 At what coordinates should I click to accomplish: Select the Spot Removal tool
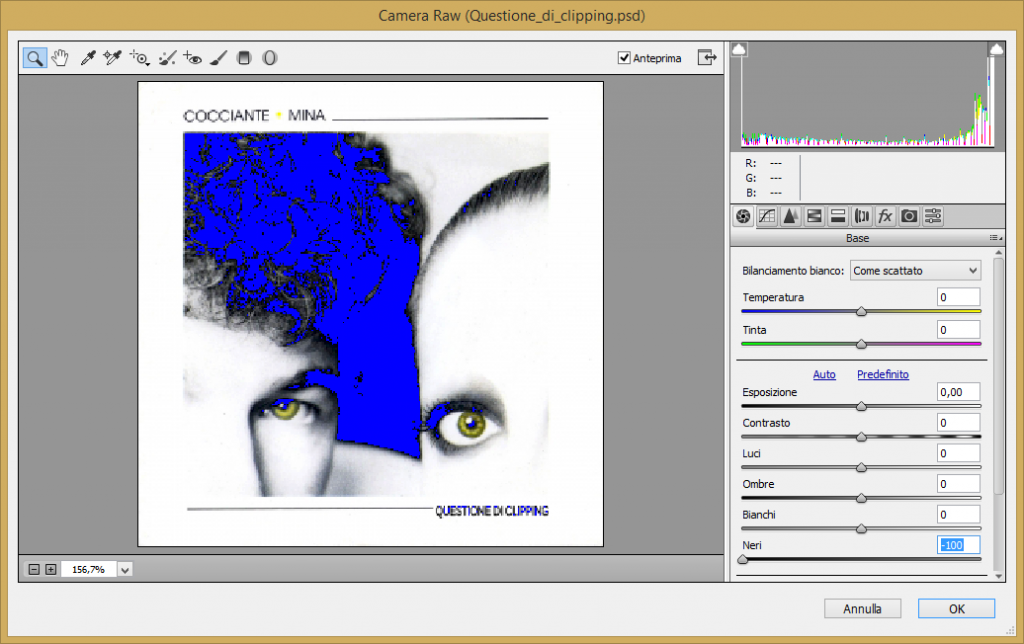[167, 58]
